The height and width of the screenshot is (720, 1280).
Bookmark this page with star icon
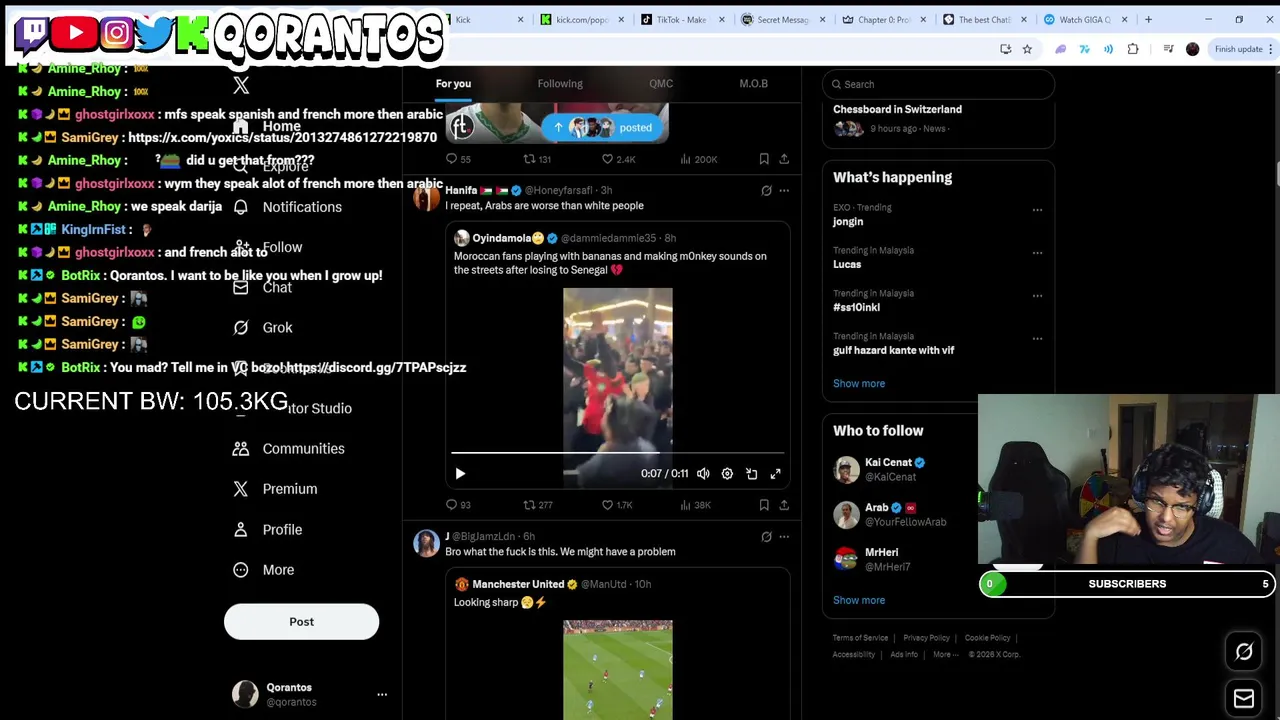click(1027, 49)
